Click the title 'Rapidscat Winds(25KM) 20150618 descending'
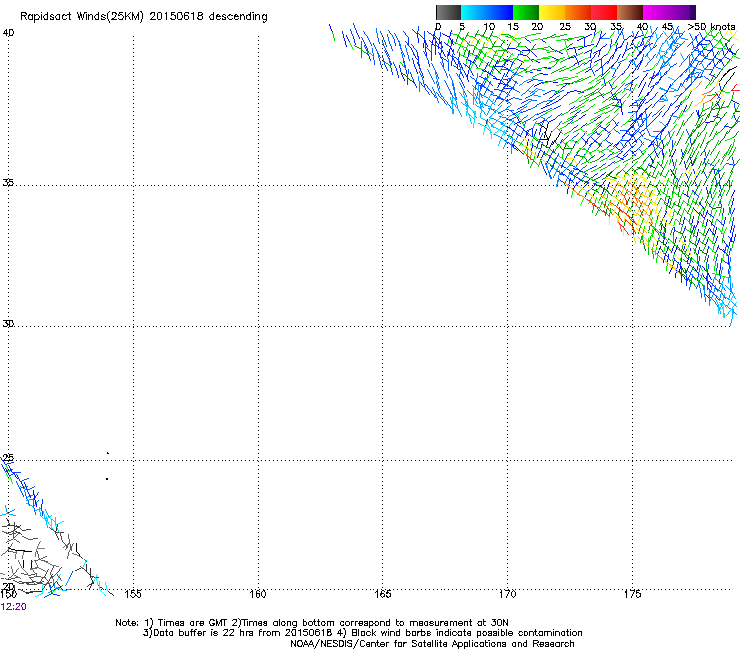The width and height of the screenshot is (740, 650). pyautogui.click(x=143, y=17)
